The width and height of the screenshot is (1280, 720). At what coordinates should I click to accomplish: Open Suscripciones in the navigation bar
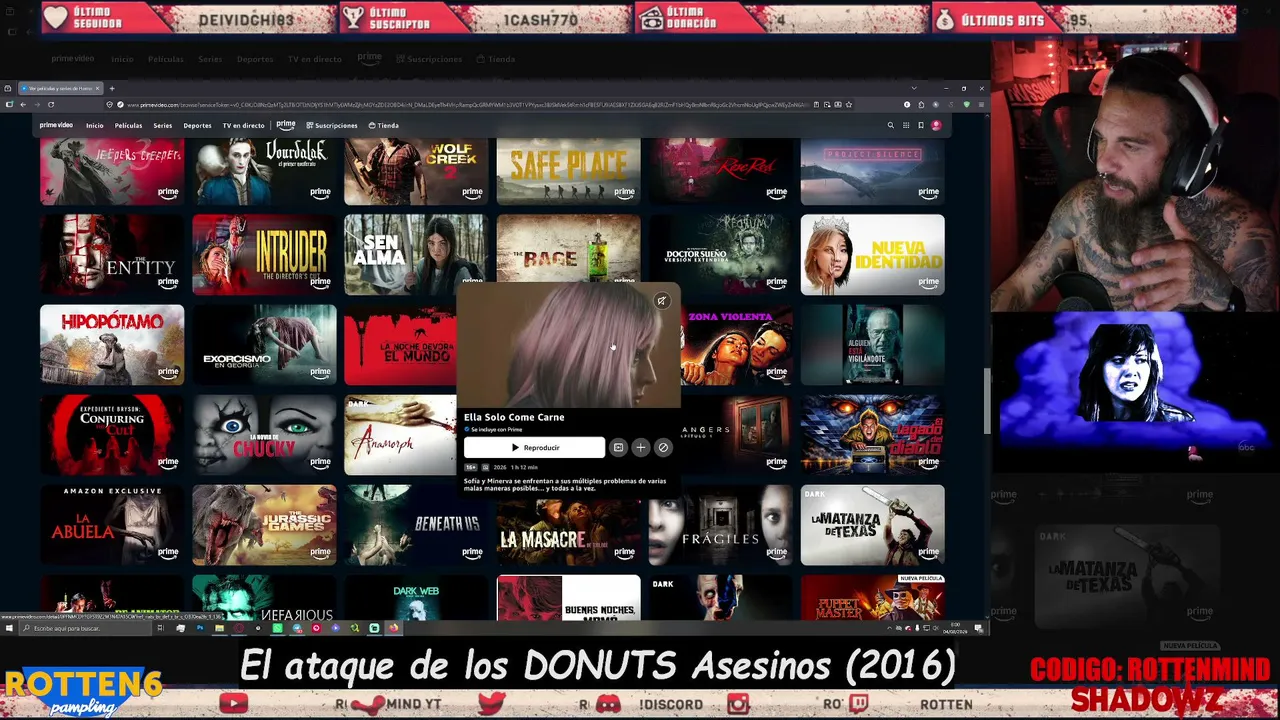tap(332, 125)
